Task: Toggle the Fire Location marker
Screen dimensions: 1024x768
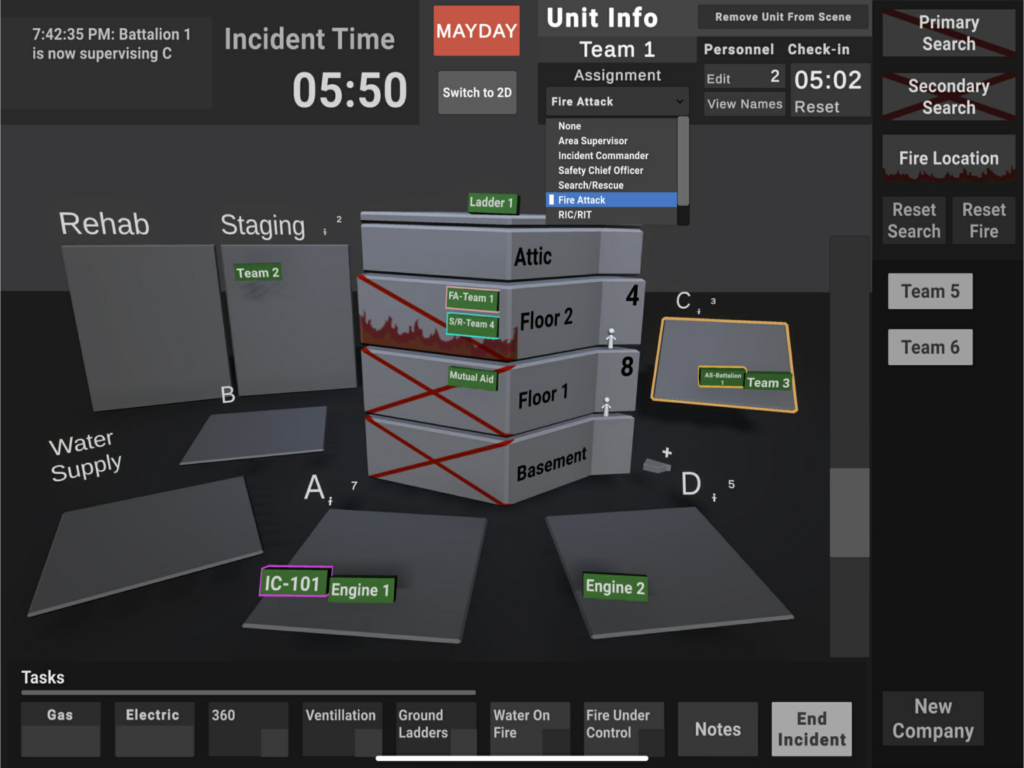Action: (x=948, y=159)
